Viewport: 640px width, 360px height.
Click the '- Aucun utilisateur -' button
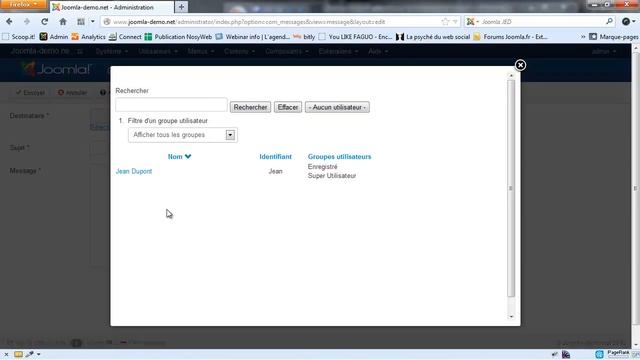click(x=337, y=107)
